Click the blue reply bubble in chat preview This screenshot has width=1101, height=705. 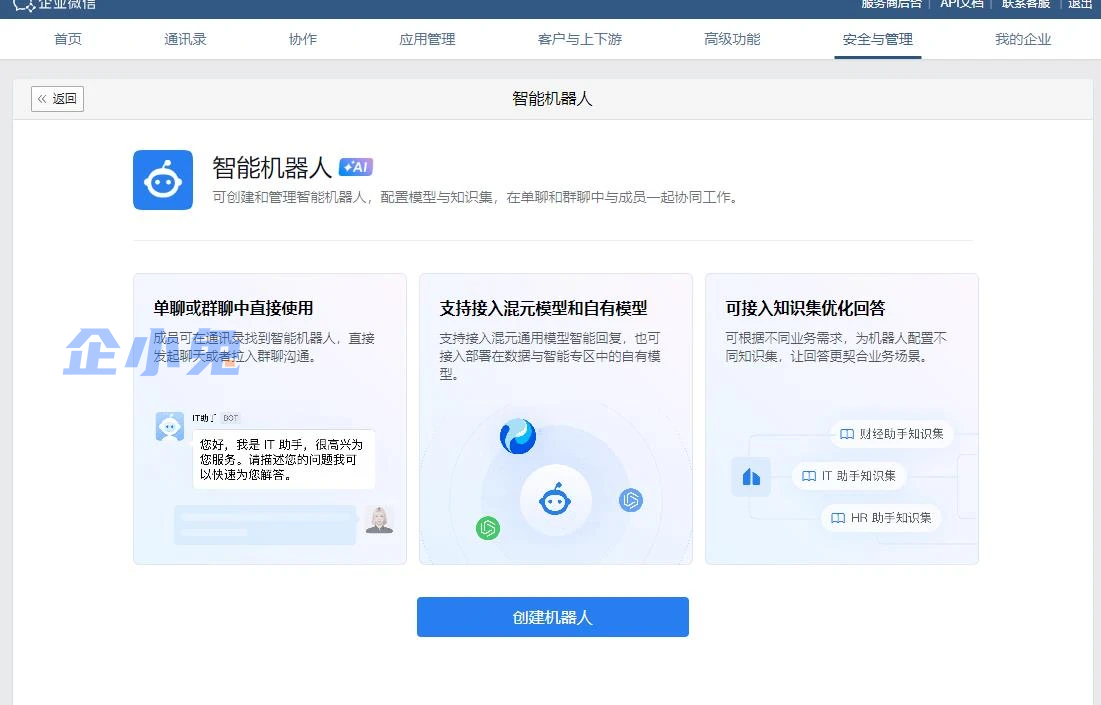(265, 525)
